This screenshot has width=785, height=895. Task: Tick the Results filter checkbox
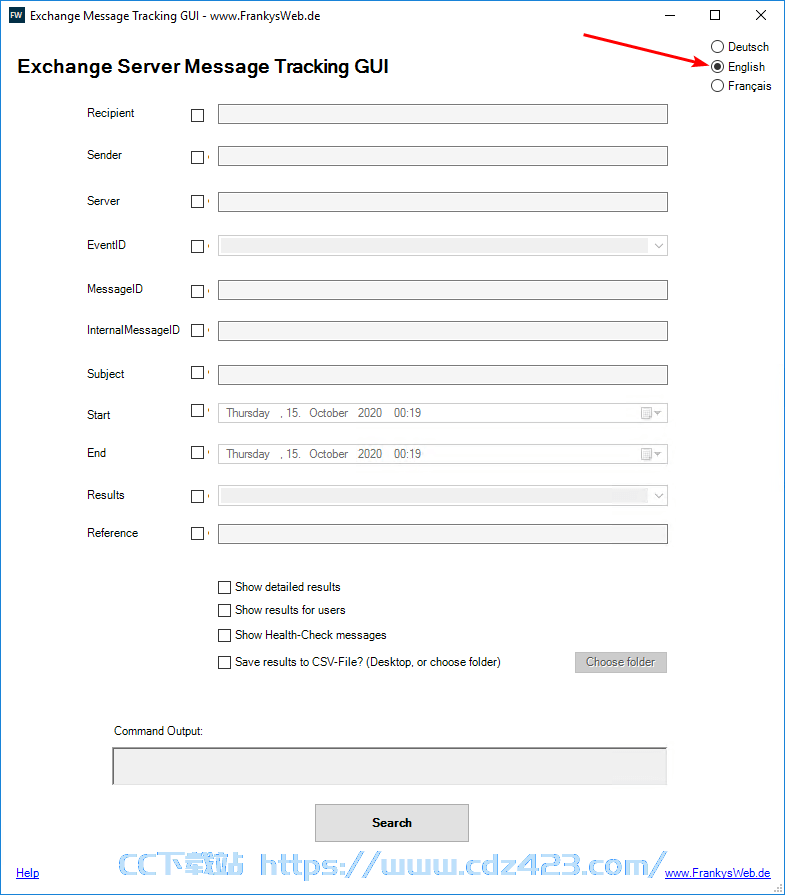(x=198, y=496)
